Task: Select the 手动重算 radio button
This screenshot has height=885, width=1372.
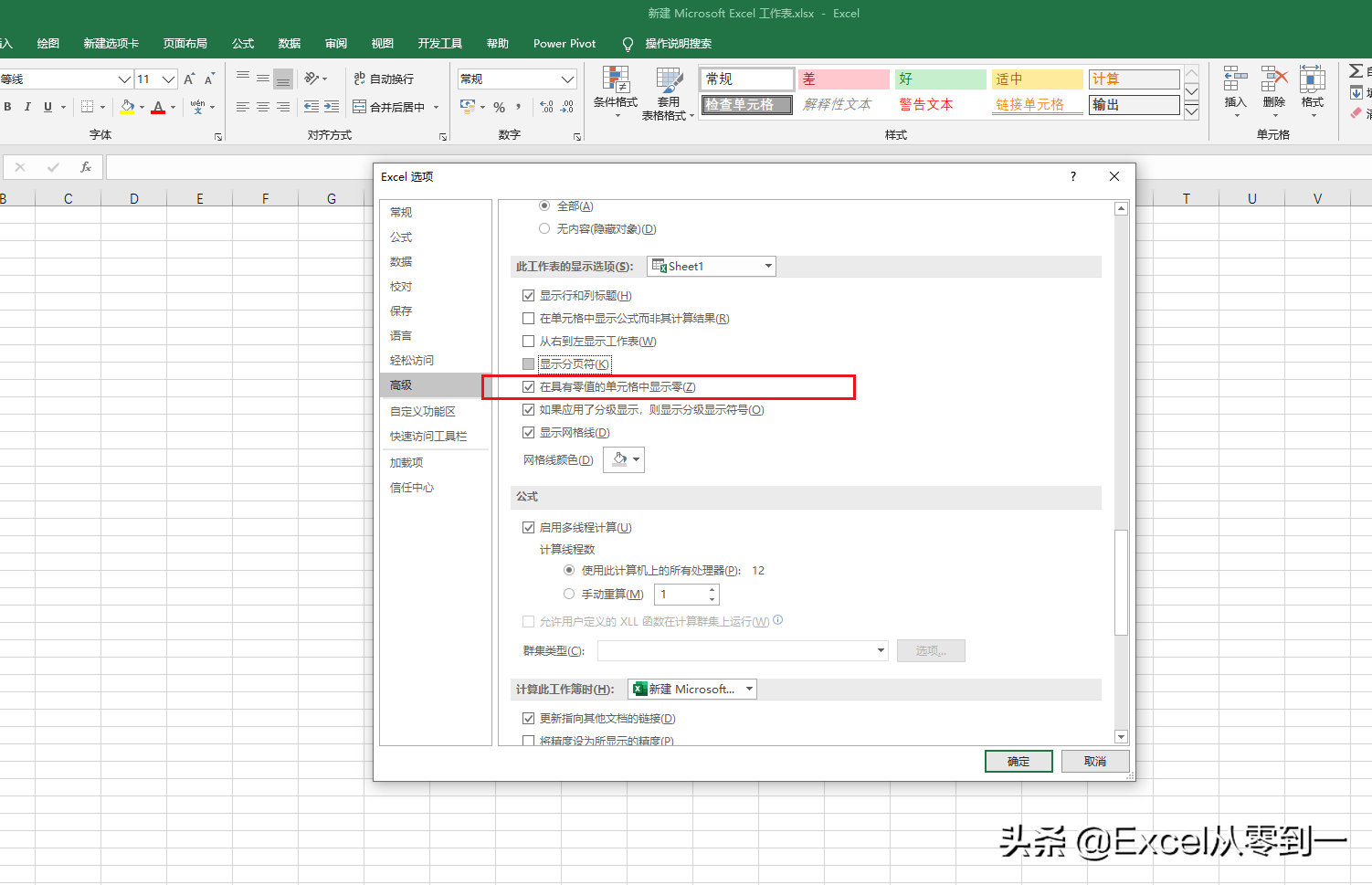Action: [569, 595]
